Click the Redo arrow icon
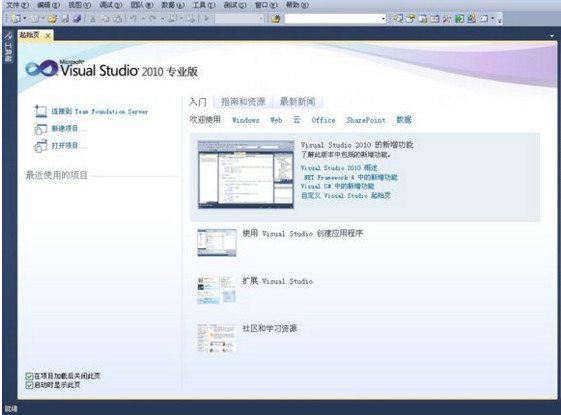Screen dimensions: 561x415 (153, 18)
